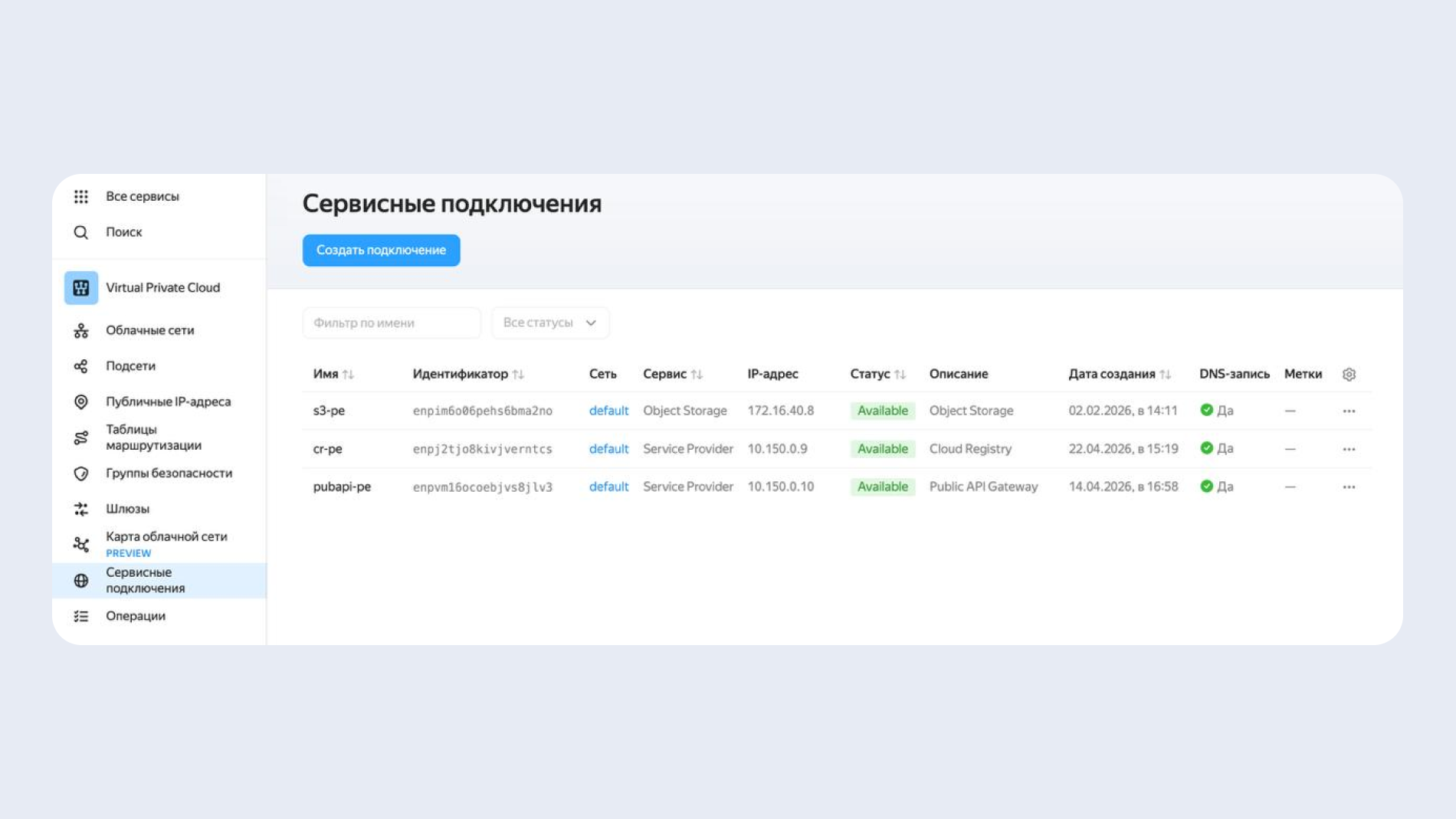The height and width of the screenshot is (819, 1456).
Task: Click IP address 10.150.0.9
Action: click(x=778, y=449)
